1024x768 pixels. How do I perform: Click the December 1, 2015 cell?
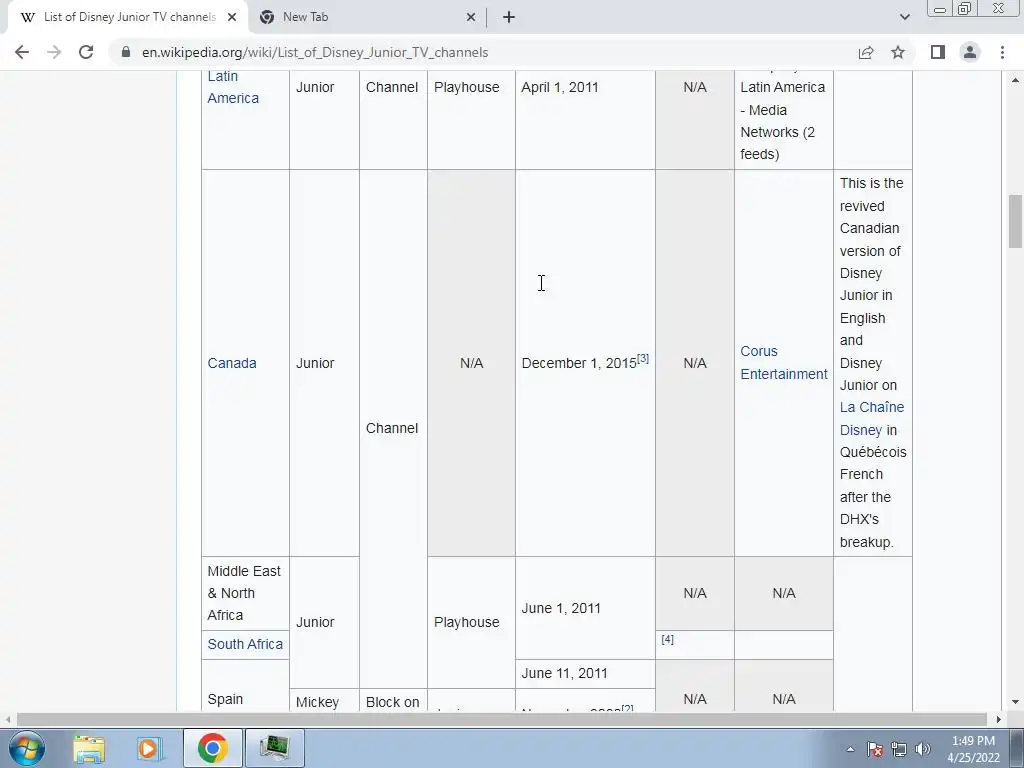point(585,363)
